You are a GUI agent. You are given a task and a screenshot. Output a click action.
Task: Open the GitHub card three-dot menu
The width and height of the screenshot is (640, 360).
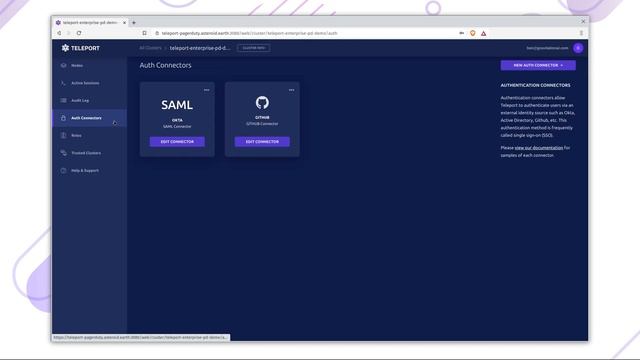click(x=291, y=90)
